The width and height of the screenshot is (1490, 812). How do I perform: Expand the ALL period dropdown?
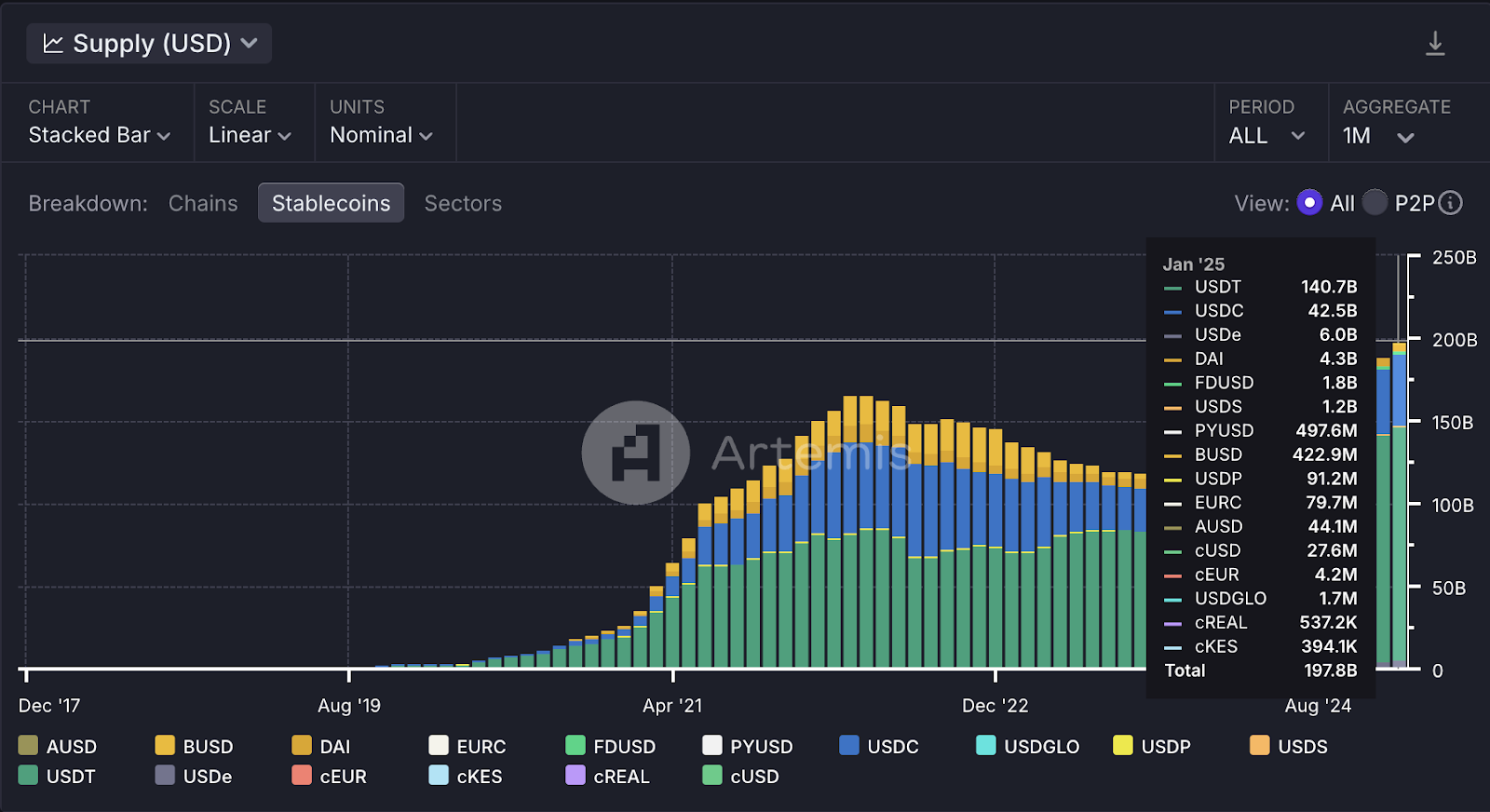1266,136
